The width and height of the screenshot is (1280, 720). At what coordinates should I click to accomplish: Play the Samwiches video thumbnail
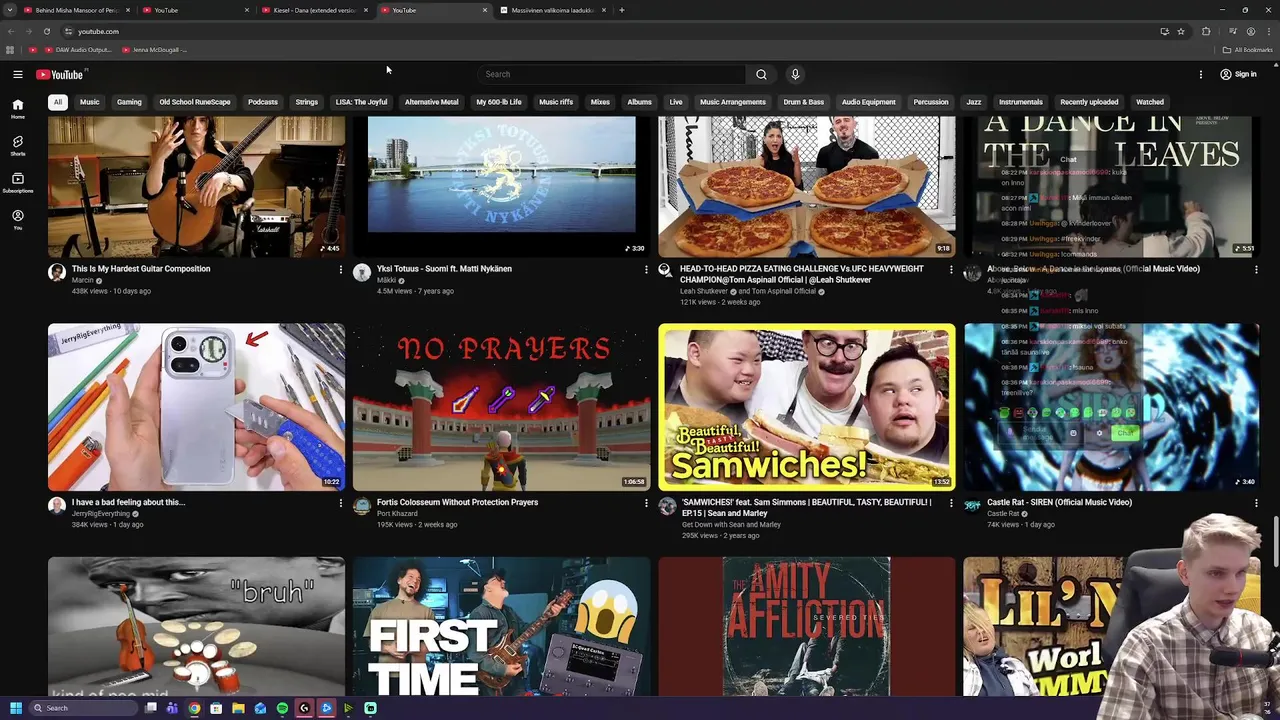(806, 407)
